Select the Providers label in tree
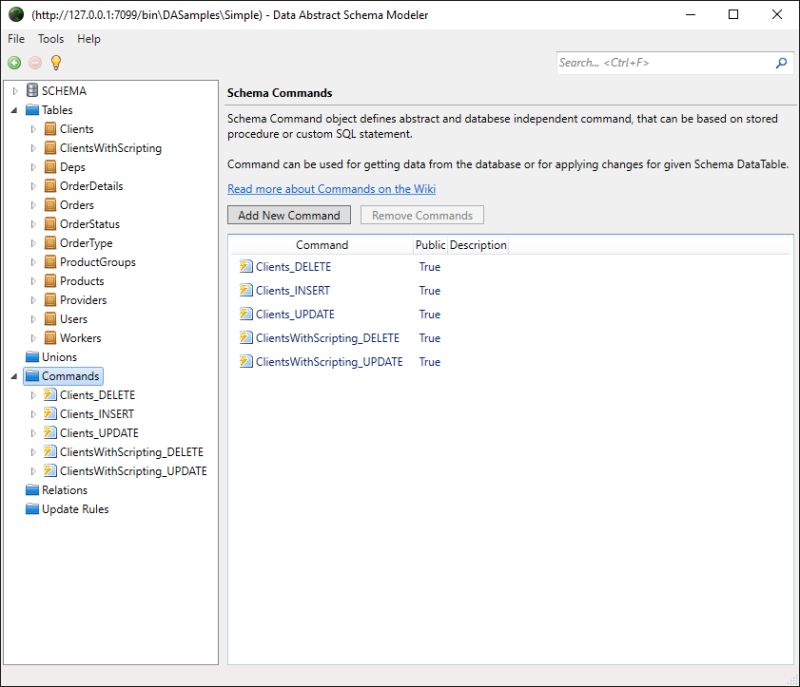 [83, 300]
